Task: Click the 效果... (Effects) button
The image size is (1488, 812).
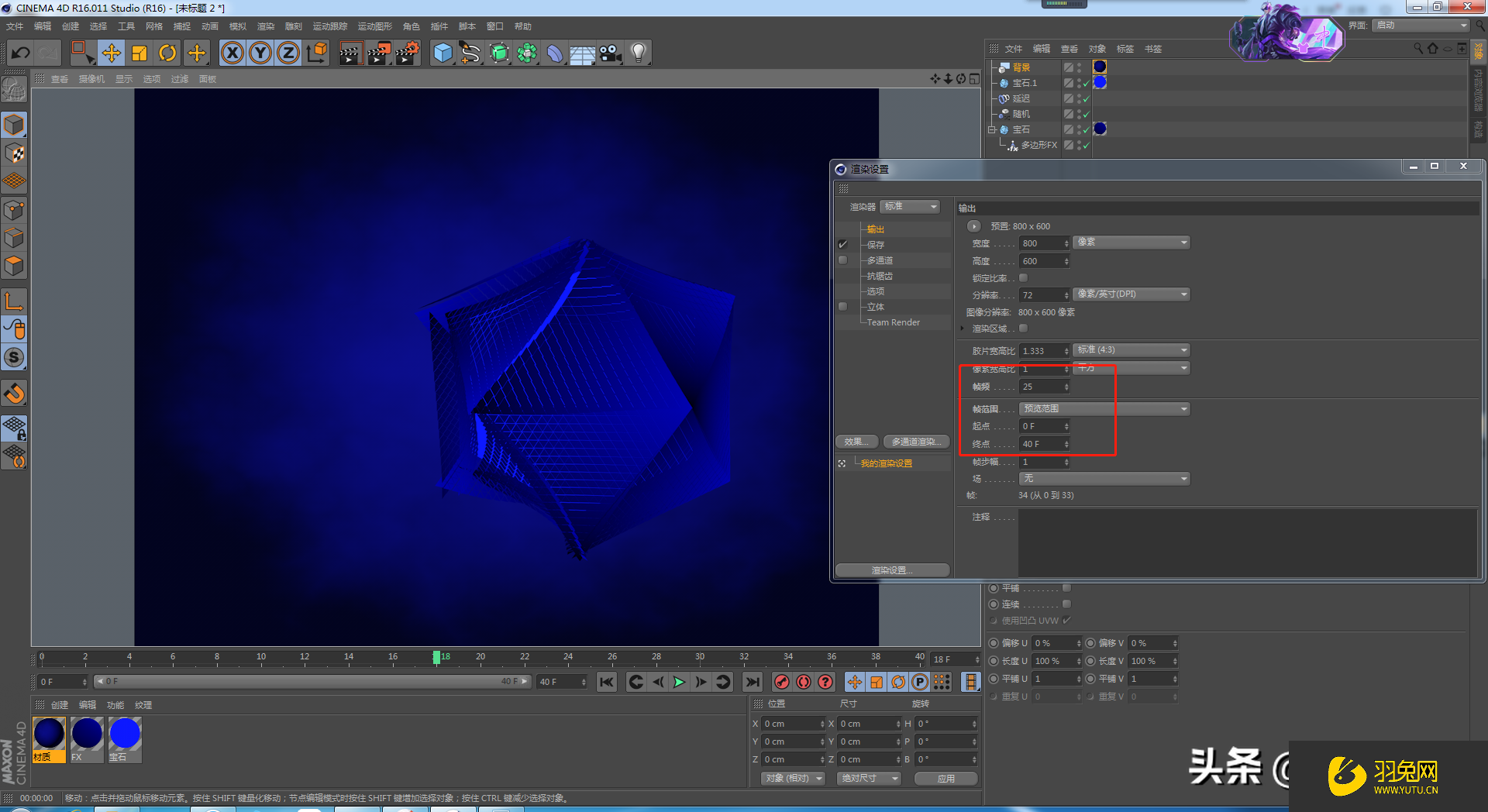Action: click(x=856, y=442)
